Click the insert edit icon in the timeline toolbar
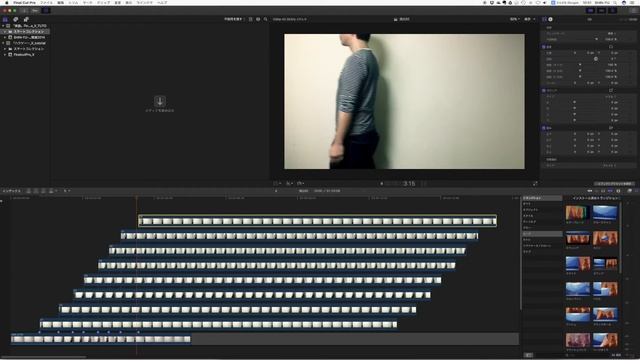This screenshot has width=640, height=360. coord(36,191)
